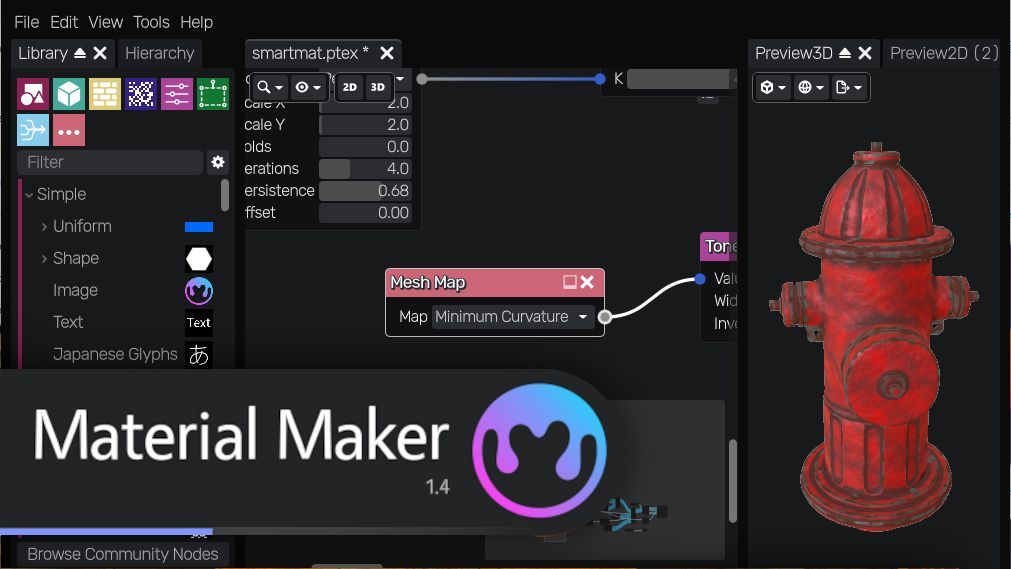Select the 3D cube category icon in Library
The height and width of the screenshot is (569, 1011).
point(69,94)
